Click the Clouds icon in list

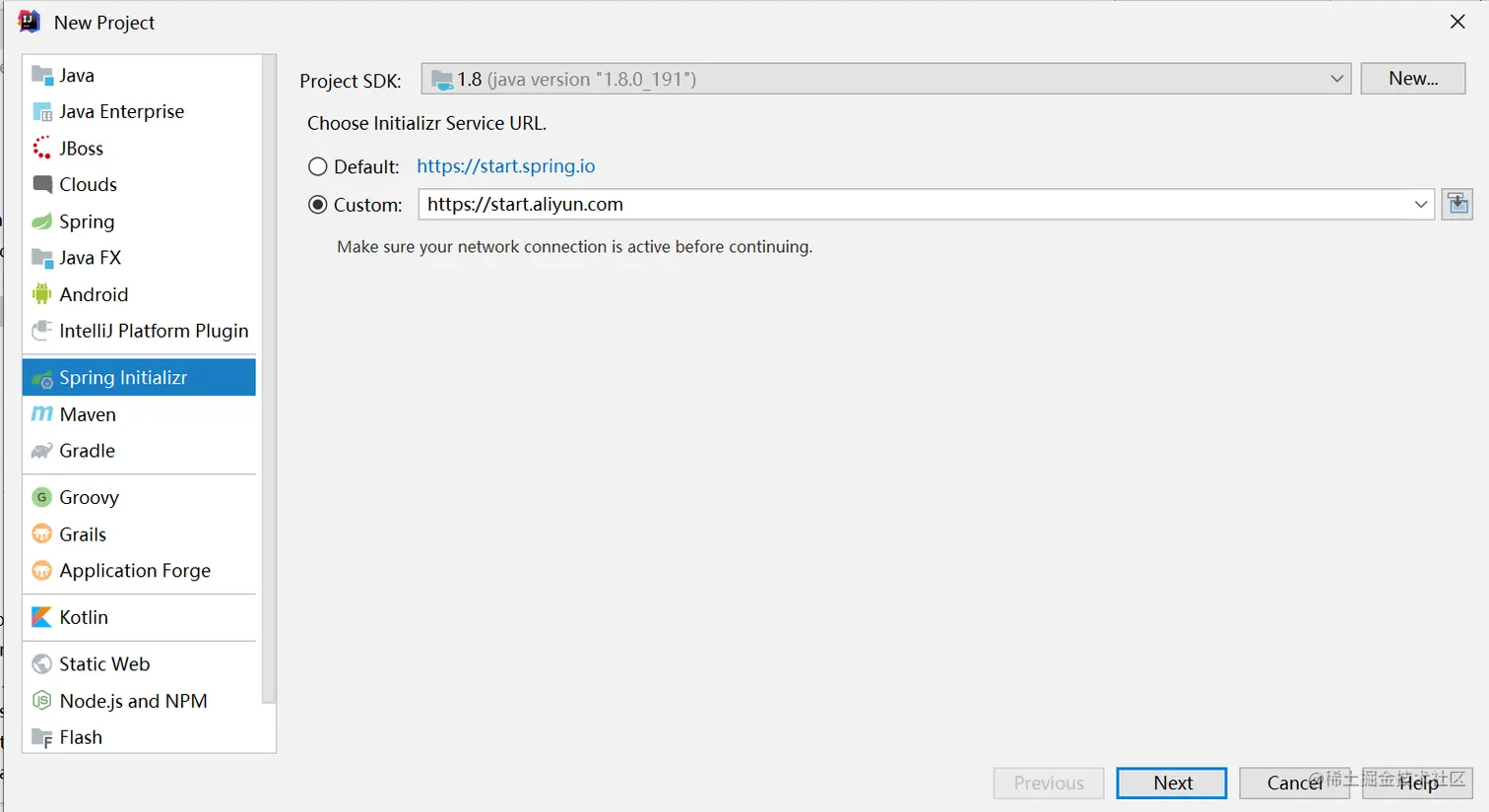pos(41,184)
